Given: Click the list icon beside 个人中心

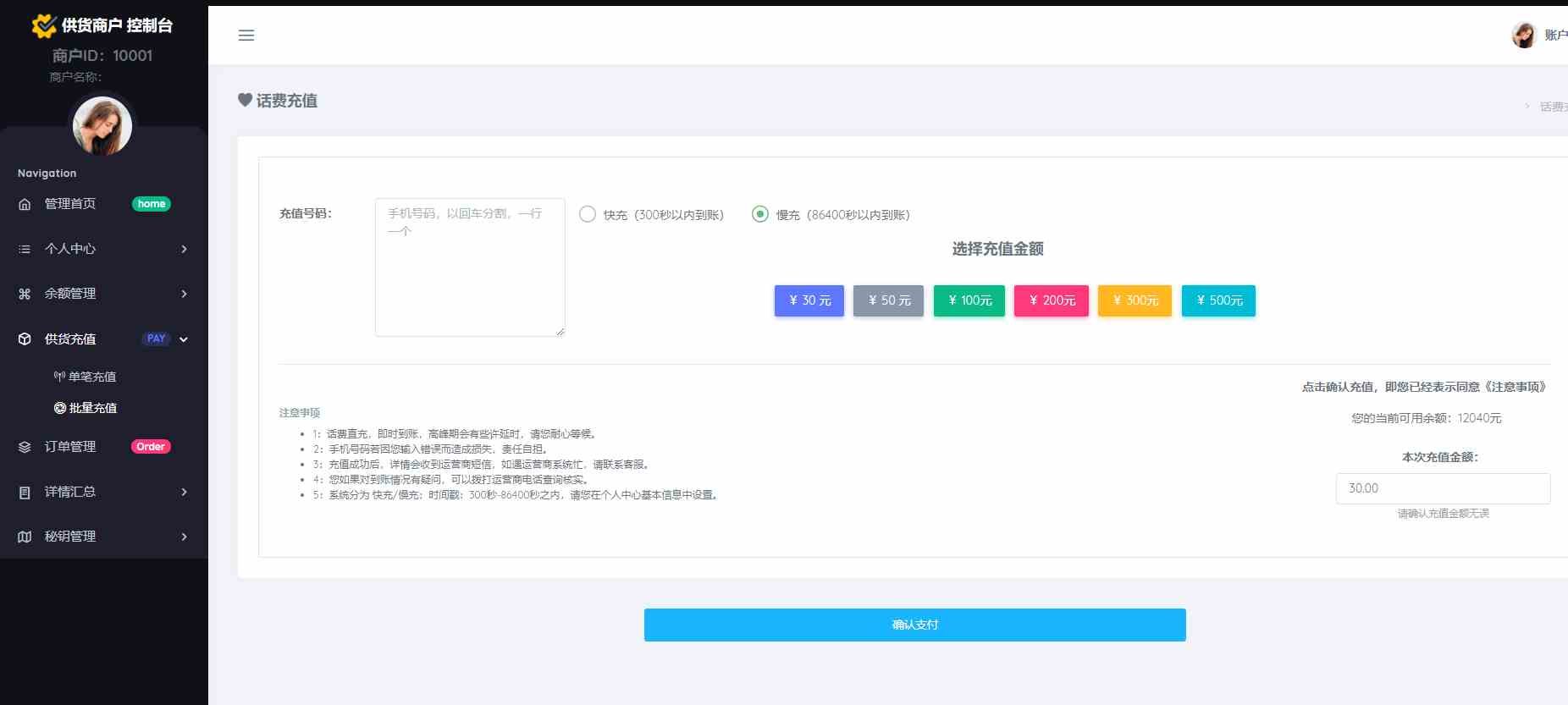Looking at the screenshot, I should point(25,249).
